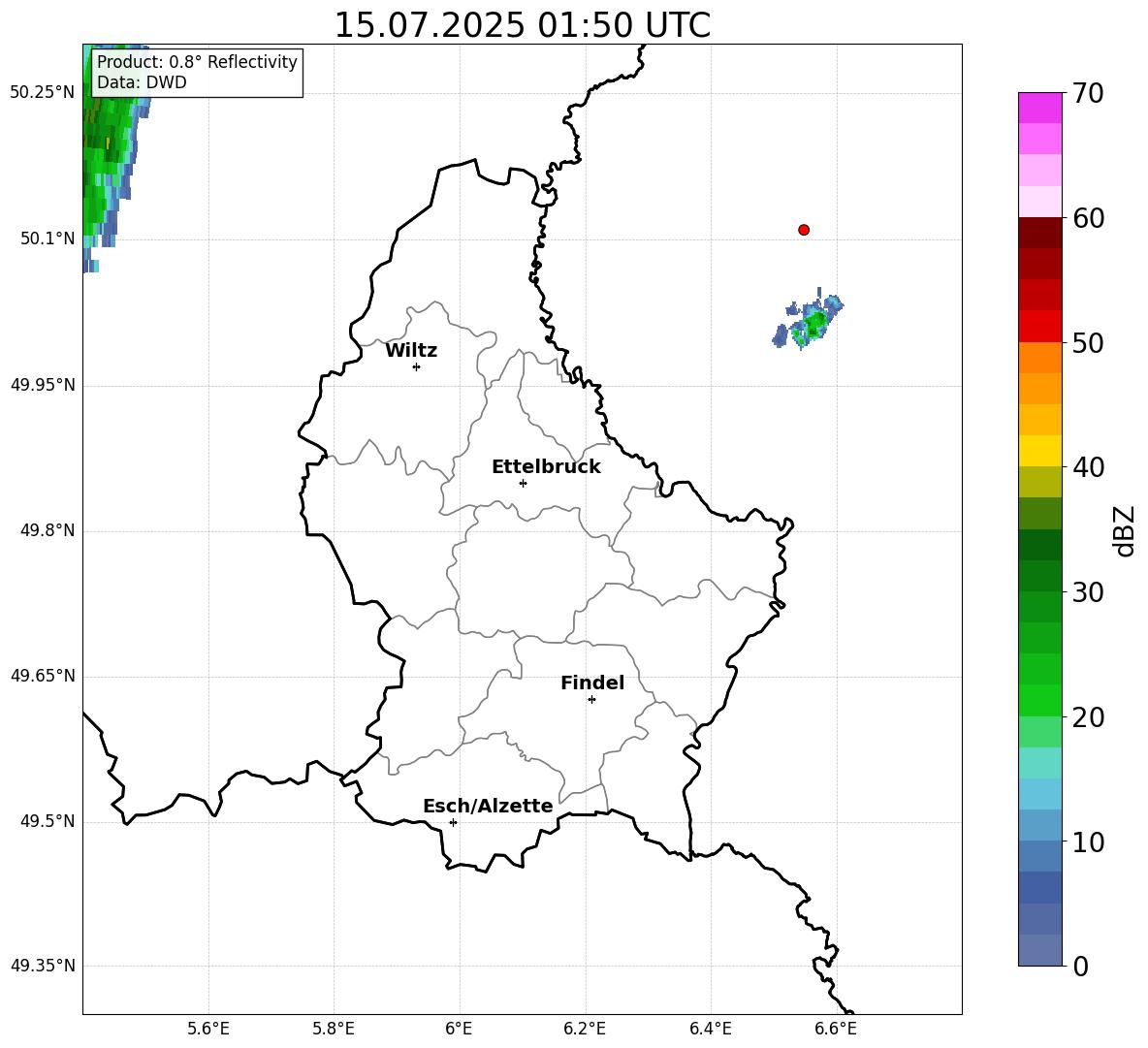Click the Findel station cross marker
This screenshot has width=1148, height=1048.
click(x=591, y=700)
